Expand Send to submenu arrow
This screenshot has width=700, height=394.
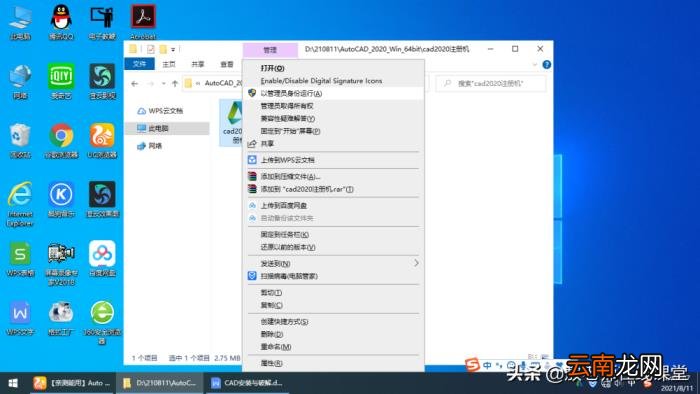416,263
